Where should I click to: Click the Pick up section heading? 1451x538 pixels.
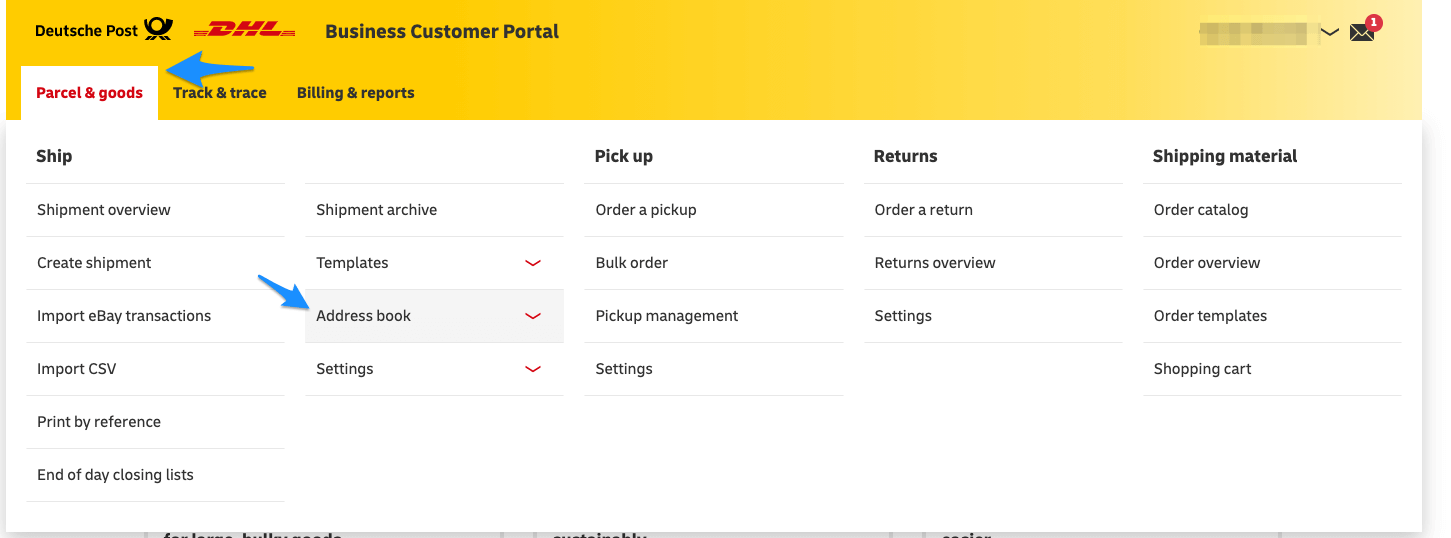(x=623, y=156)
